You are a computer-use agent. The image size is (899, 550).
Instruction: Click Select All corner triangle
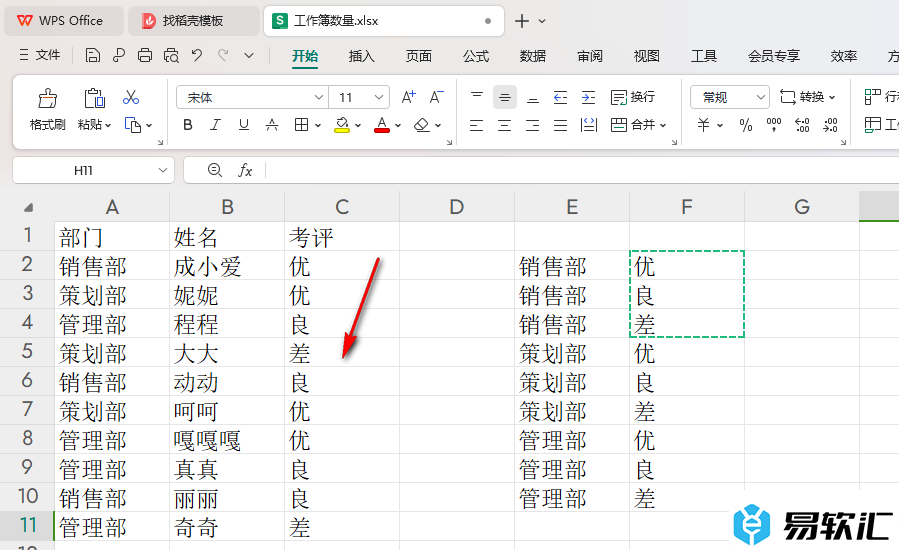tap(28, 207)
